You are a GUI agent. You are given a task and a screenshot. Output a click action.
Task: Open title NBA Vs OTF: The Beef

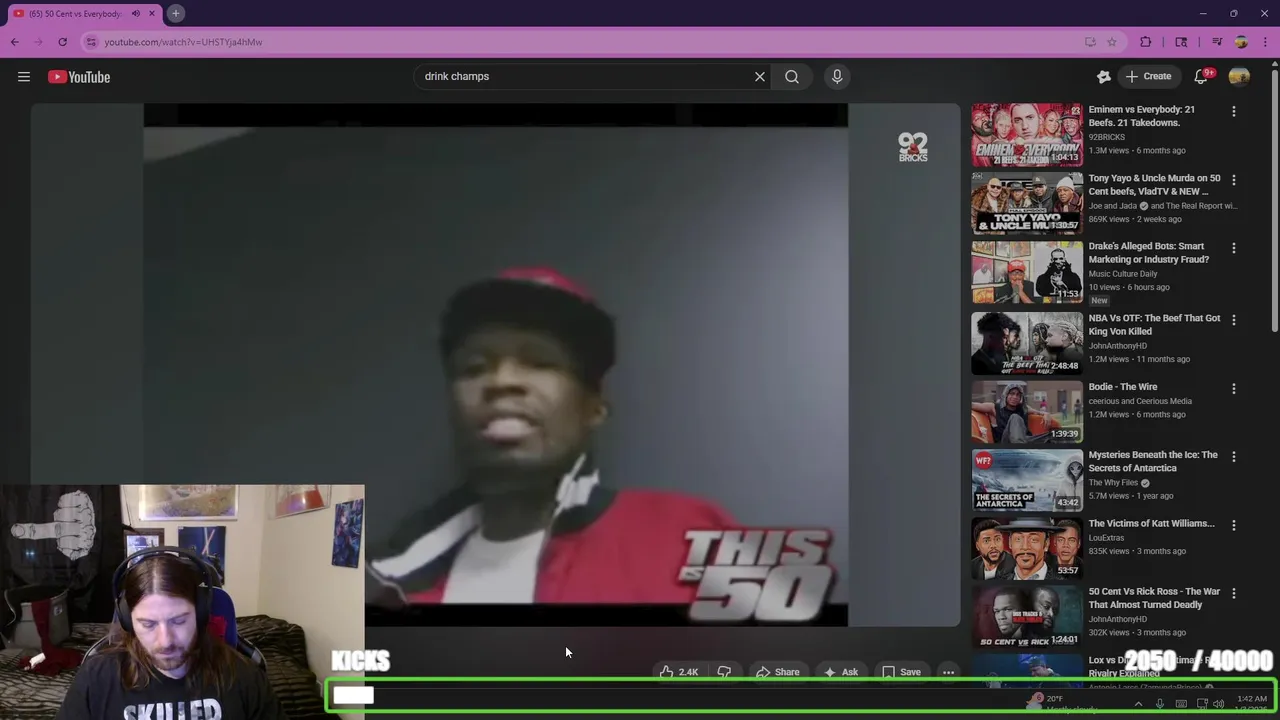[1154, 325]
